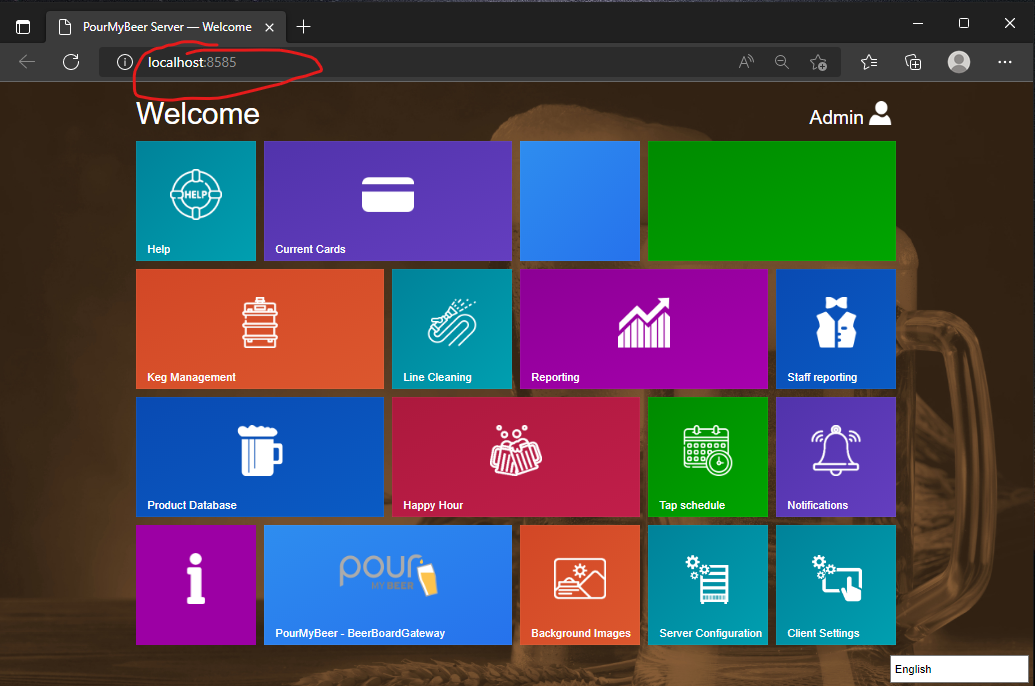The height and width of the screenshot is (686, 1035).
Task: Open the browser profile avatar
Action: [958, 62]
